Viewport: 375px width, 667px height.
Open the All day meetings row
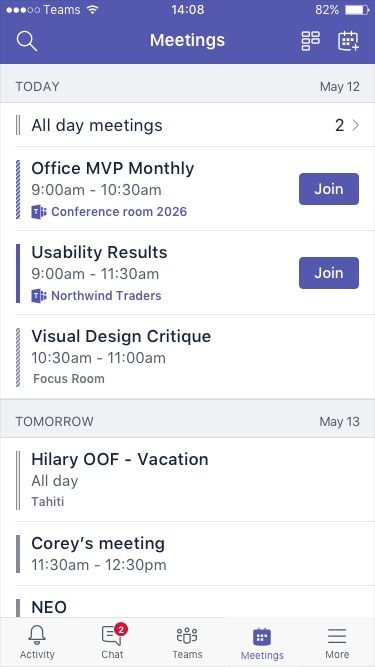click(x=188, y=125)
